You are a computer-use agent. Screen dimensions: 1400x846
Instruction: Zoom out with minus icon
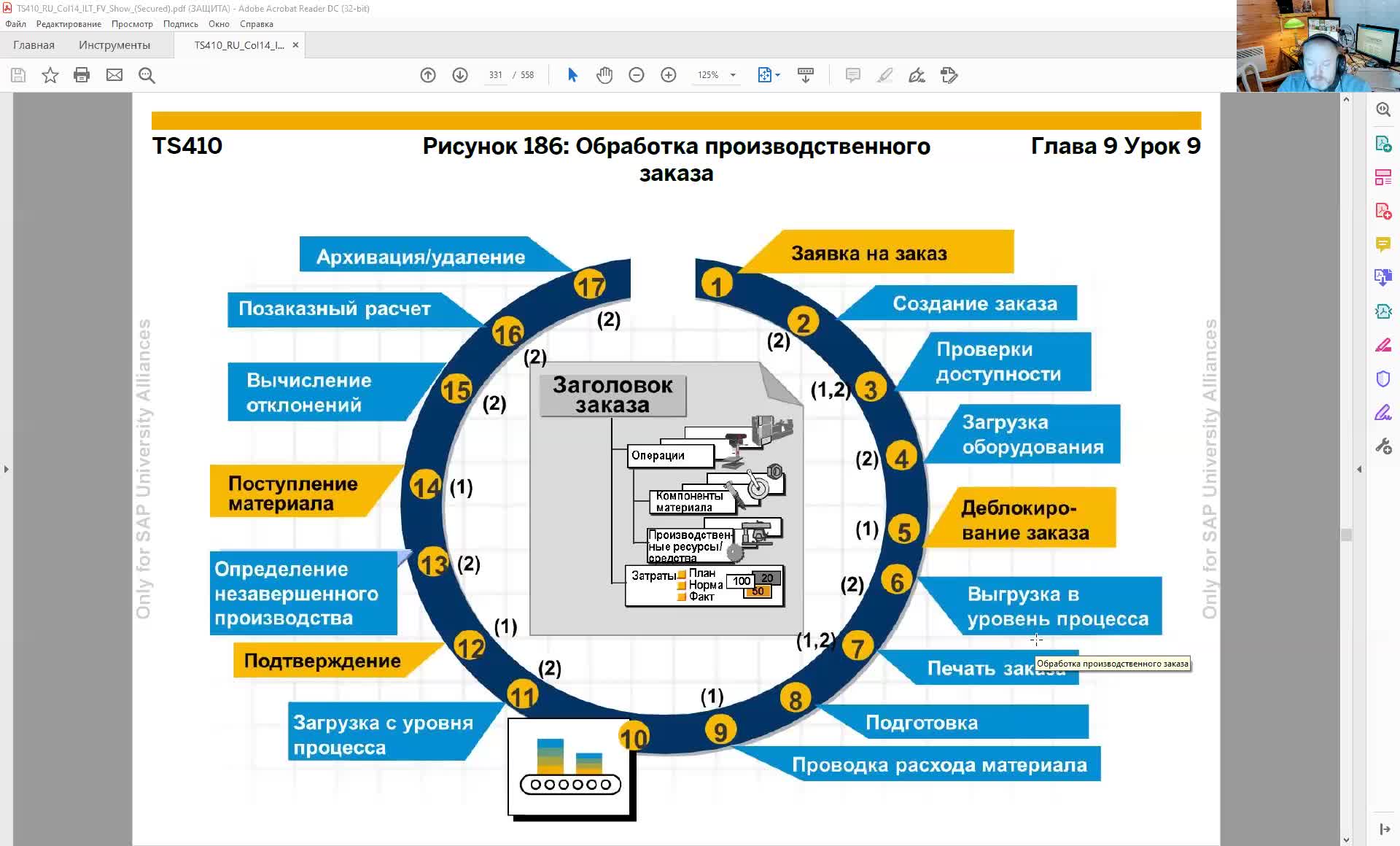click(637, 75)
